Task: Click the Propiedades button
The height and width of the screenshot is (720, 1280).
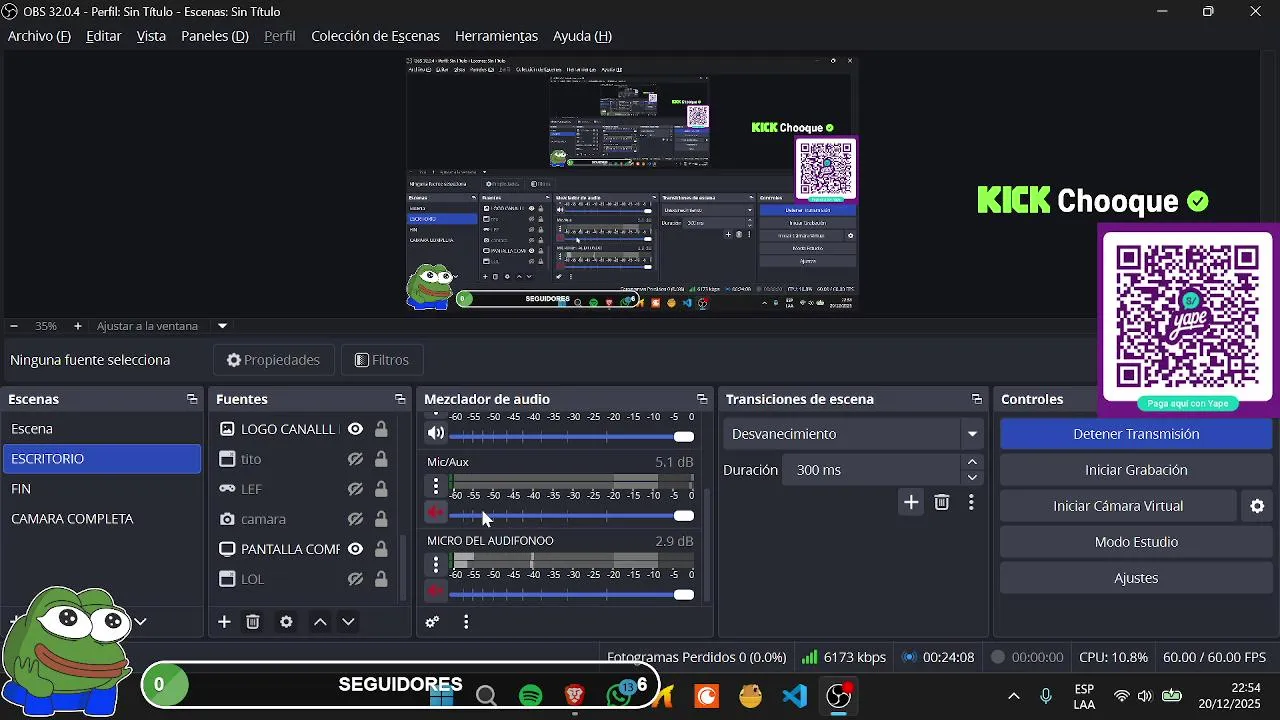Action: pos(273,360)
